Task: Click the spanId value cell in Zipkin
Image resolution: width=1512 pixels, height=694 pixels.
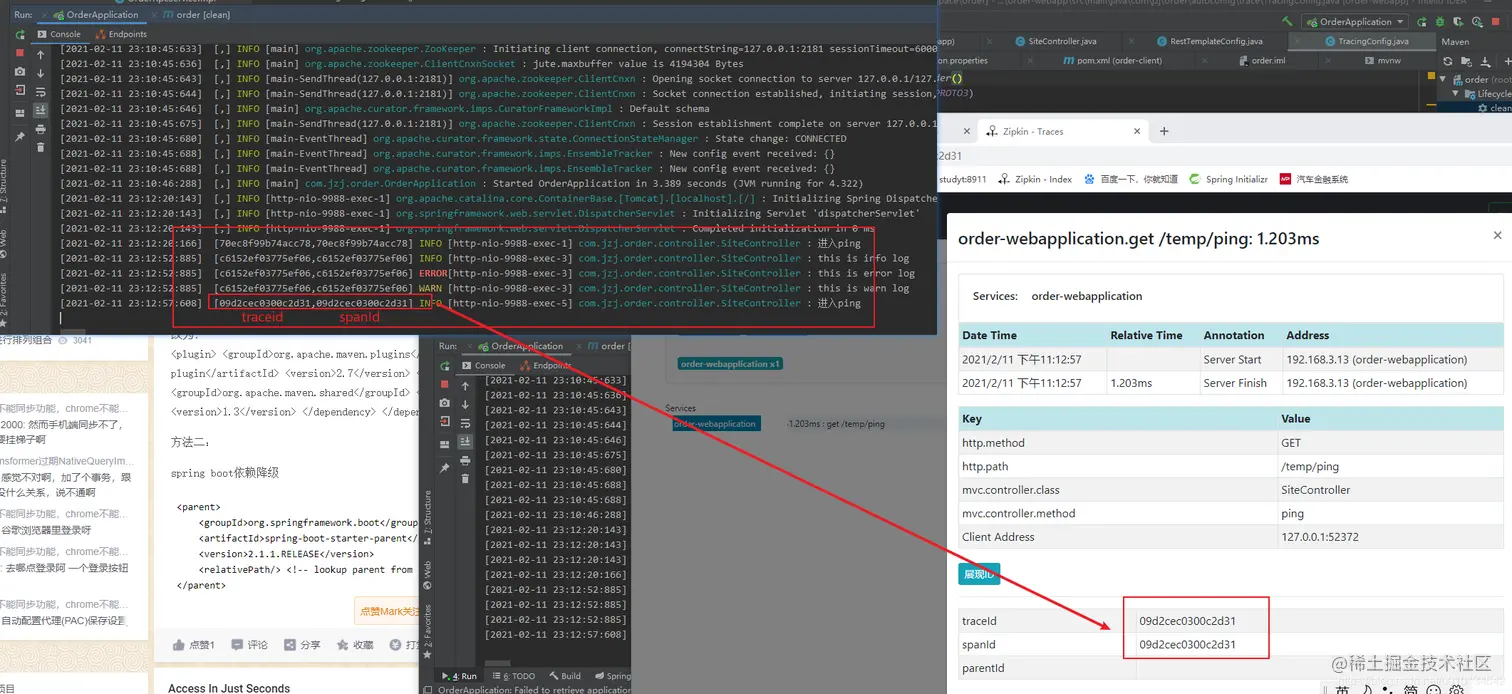Action: click(1320, 644)
